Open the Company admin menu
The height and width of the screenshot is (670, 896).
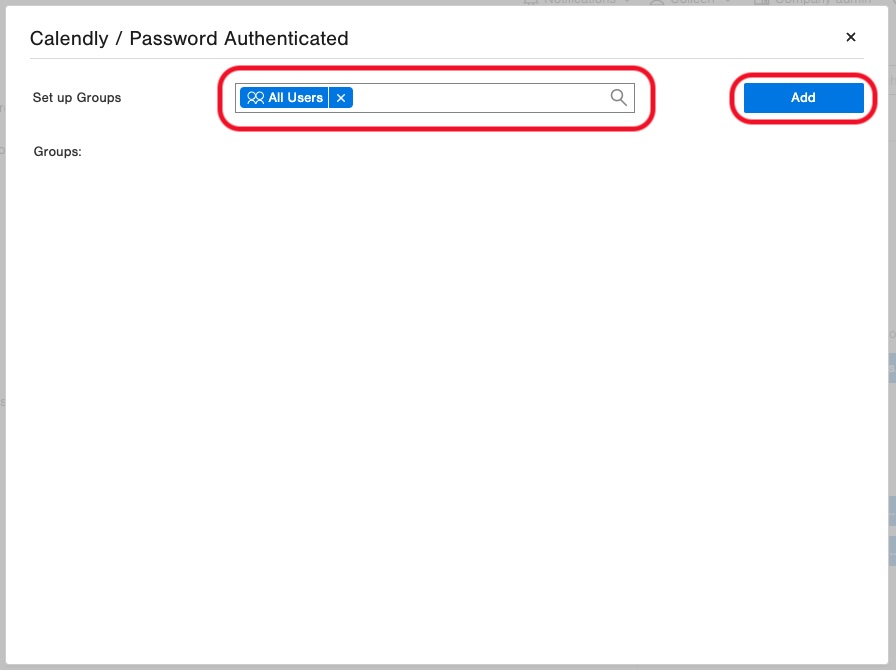[x=813, y=2]
